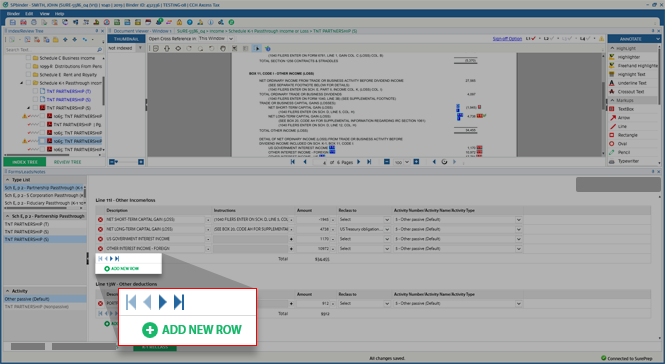Collapse the Highlight section in Annotate panel

point(612,48)
